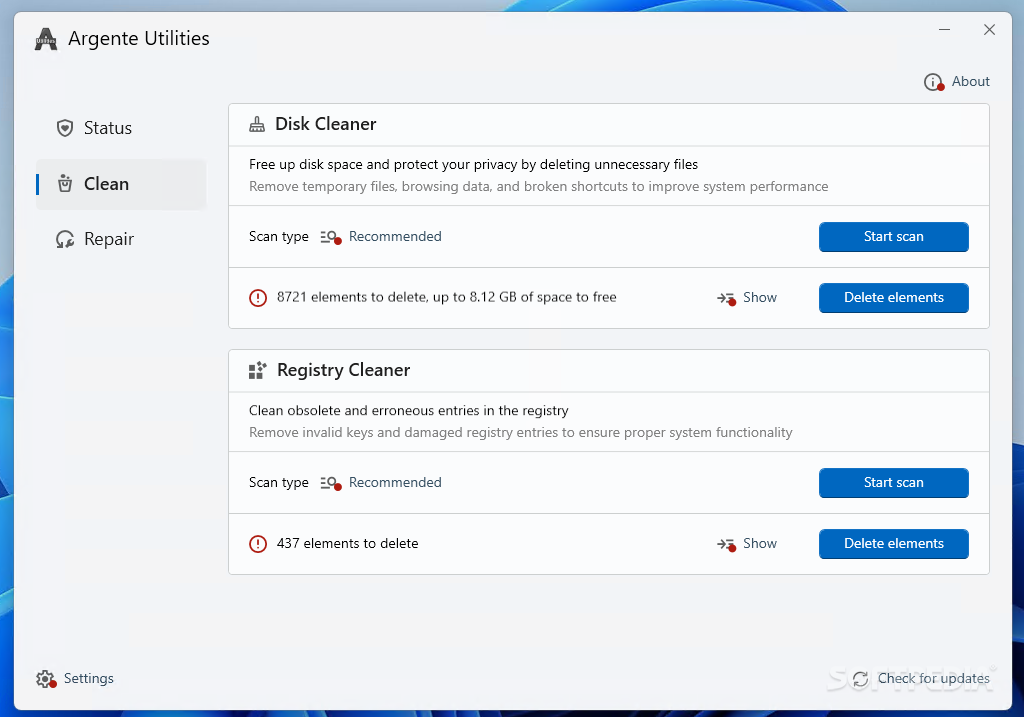
Task: Click the Settings gear icon
Action: click(46, 679)
